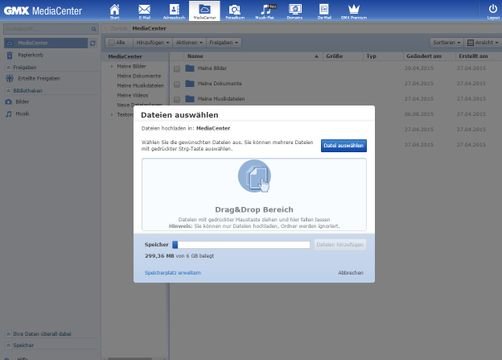Click the Drag&Drop files icon
This screenshot has width=502, height=360.
point(254,176)
